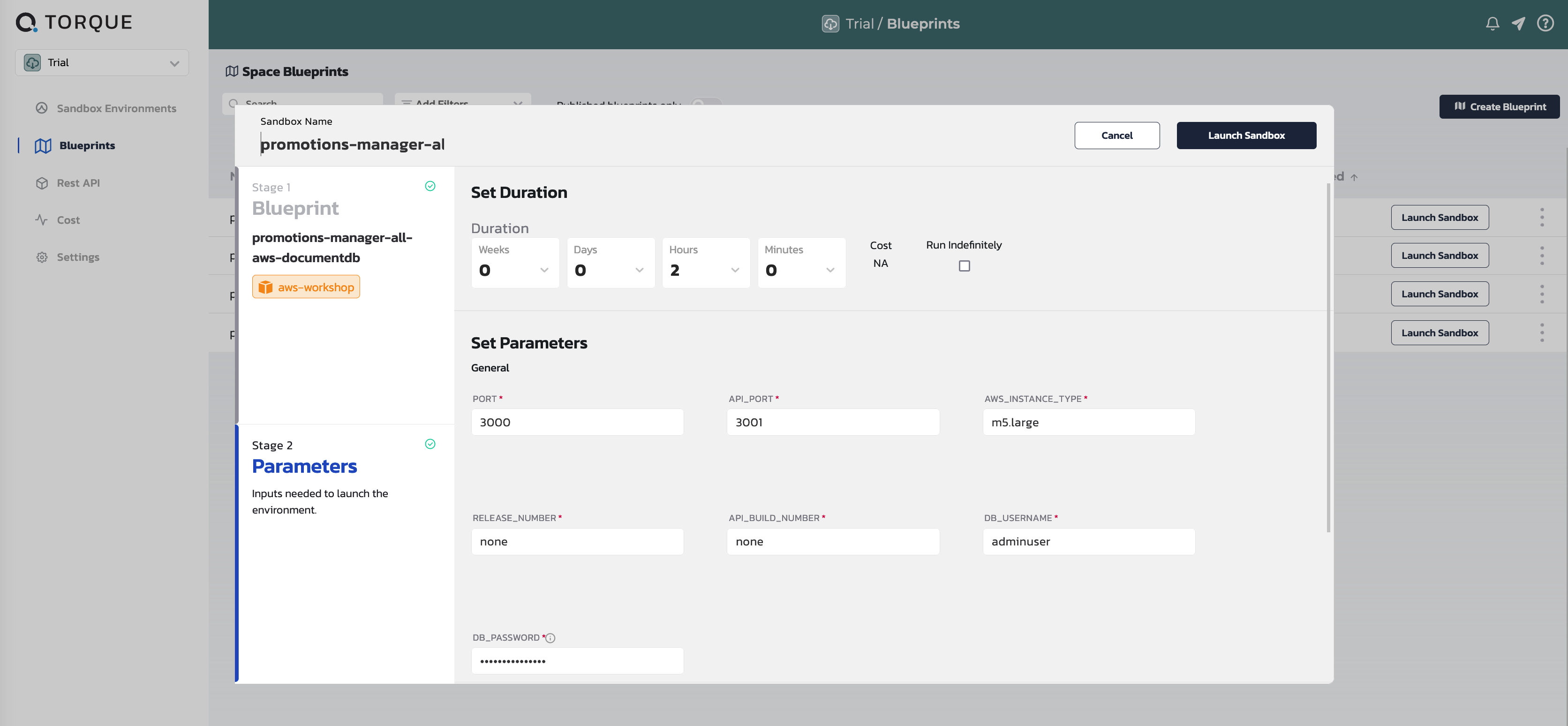
Task: Click the Cancel button
Action: tap(1117, 135)
